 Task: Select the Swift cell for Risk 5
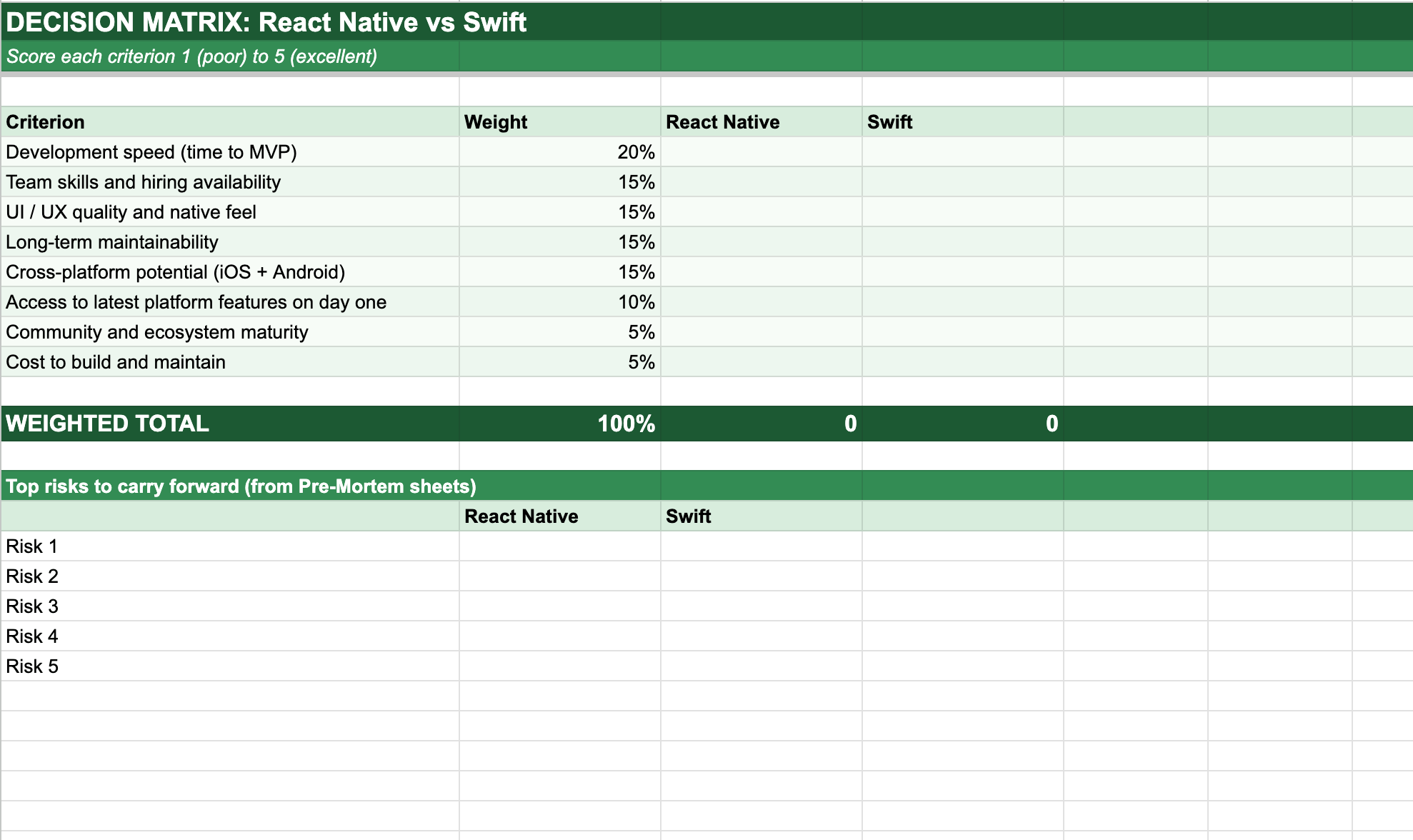(x=762, y=666)
